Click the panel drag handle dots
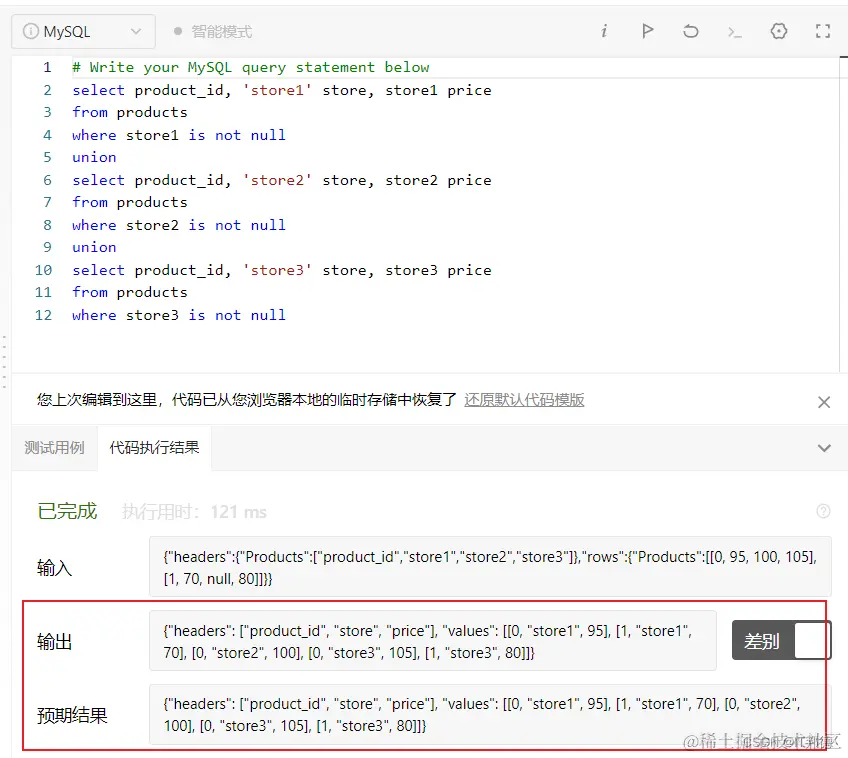This screenshot has width=848, height=758. 4,361
